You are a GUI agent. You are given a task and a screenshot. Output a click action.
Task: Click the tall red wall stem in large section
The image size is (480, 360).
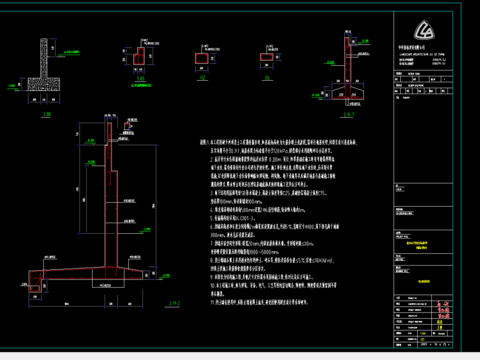click(110, 195)
